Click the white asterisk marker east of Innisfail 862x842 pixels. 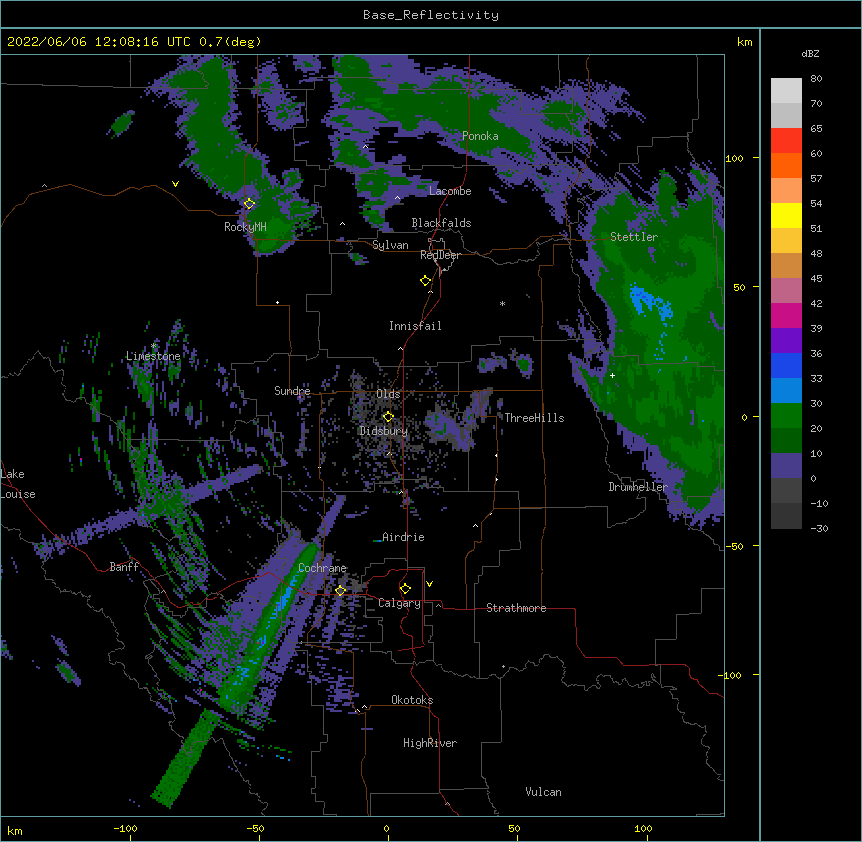[502, 303]
